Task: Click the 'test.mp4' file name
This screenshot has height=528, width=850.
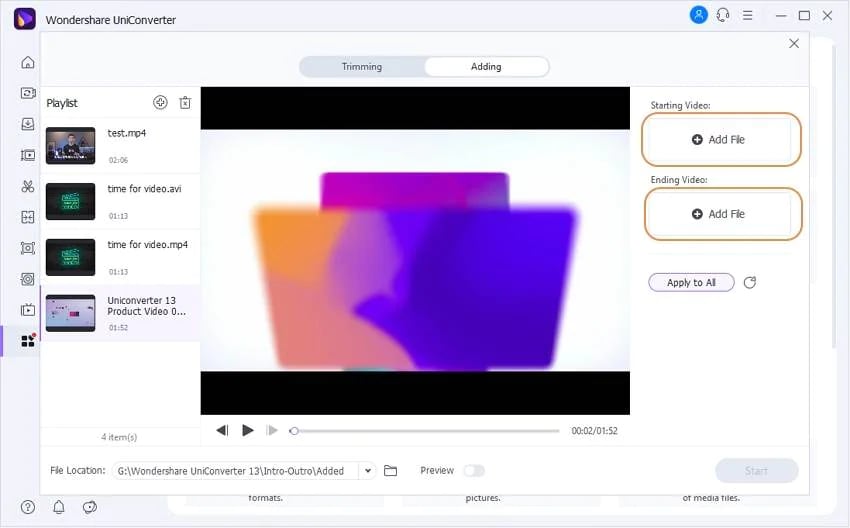Action: [127, 133]
